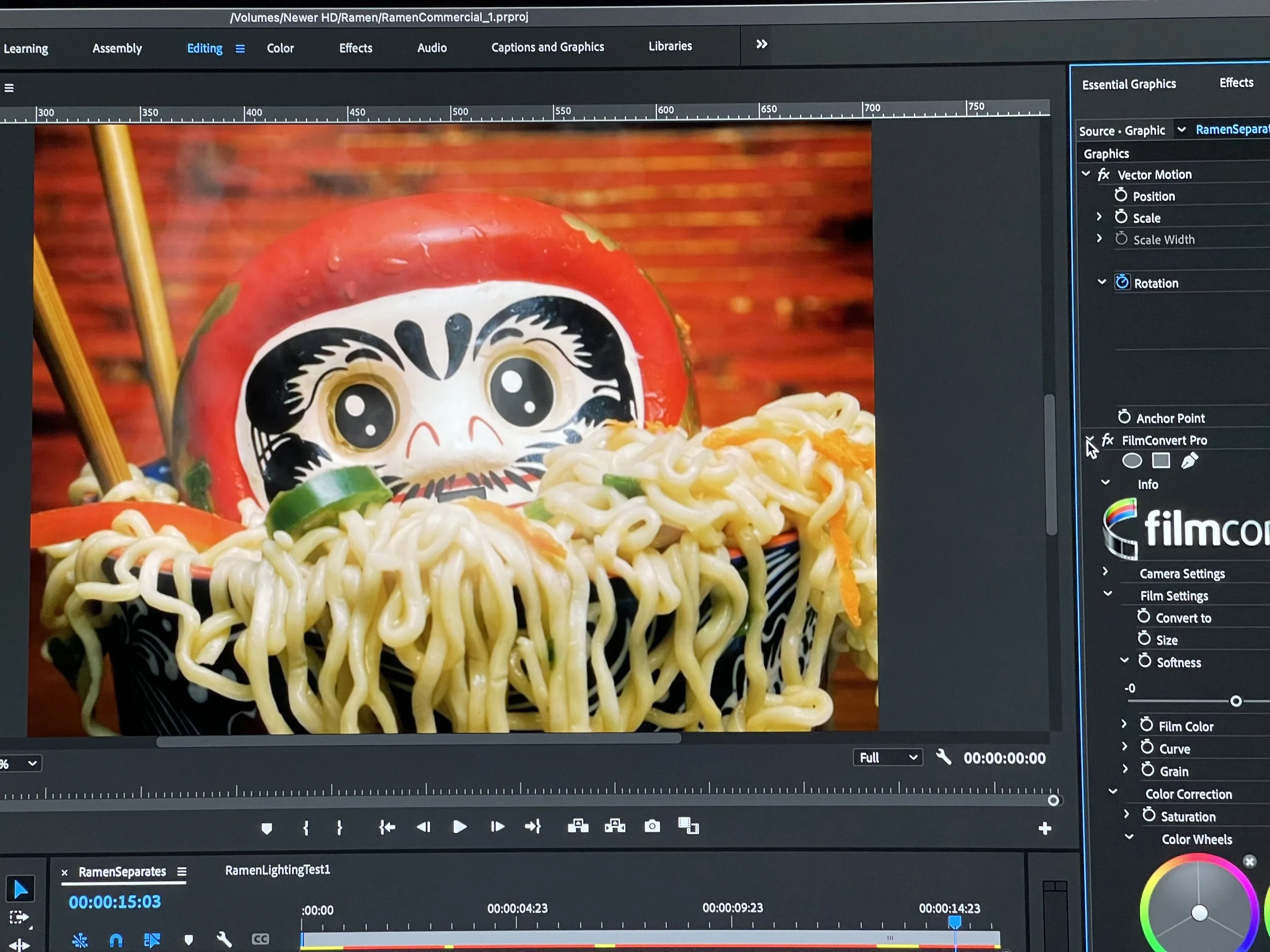1270x952 pixels.
Task: Switch to the Color workspace tab
Action: (280, 48)
